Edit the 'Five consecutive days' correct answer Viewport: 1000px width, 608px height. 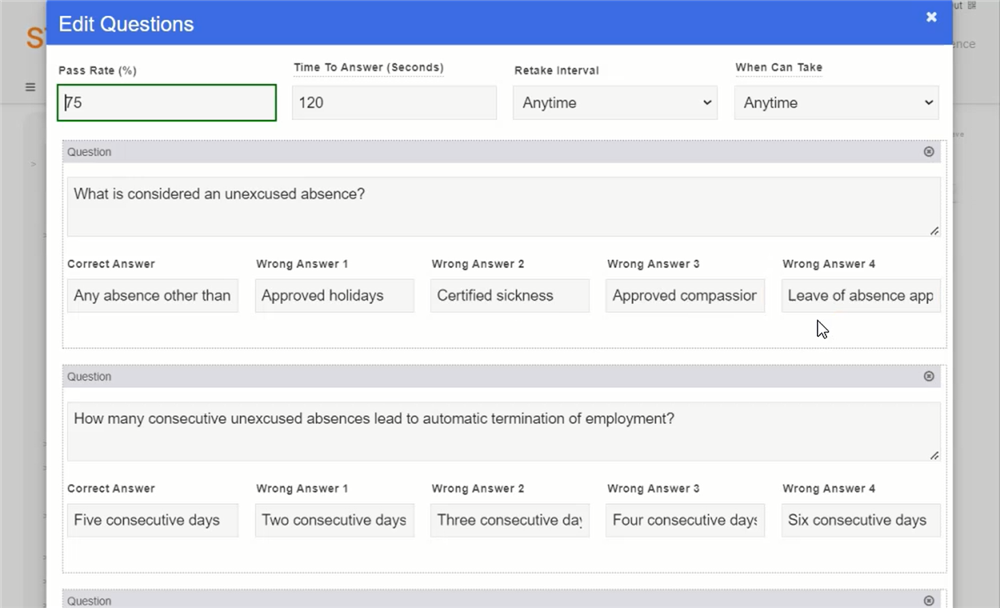(152, 520)
